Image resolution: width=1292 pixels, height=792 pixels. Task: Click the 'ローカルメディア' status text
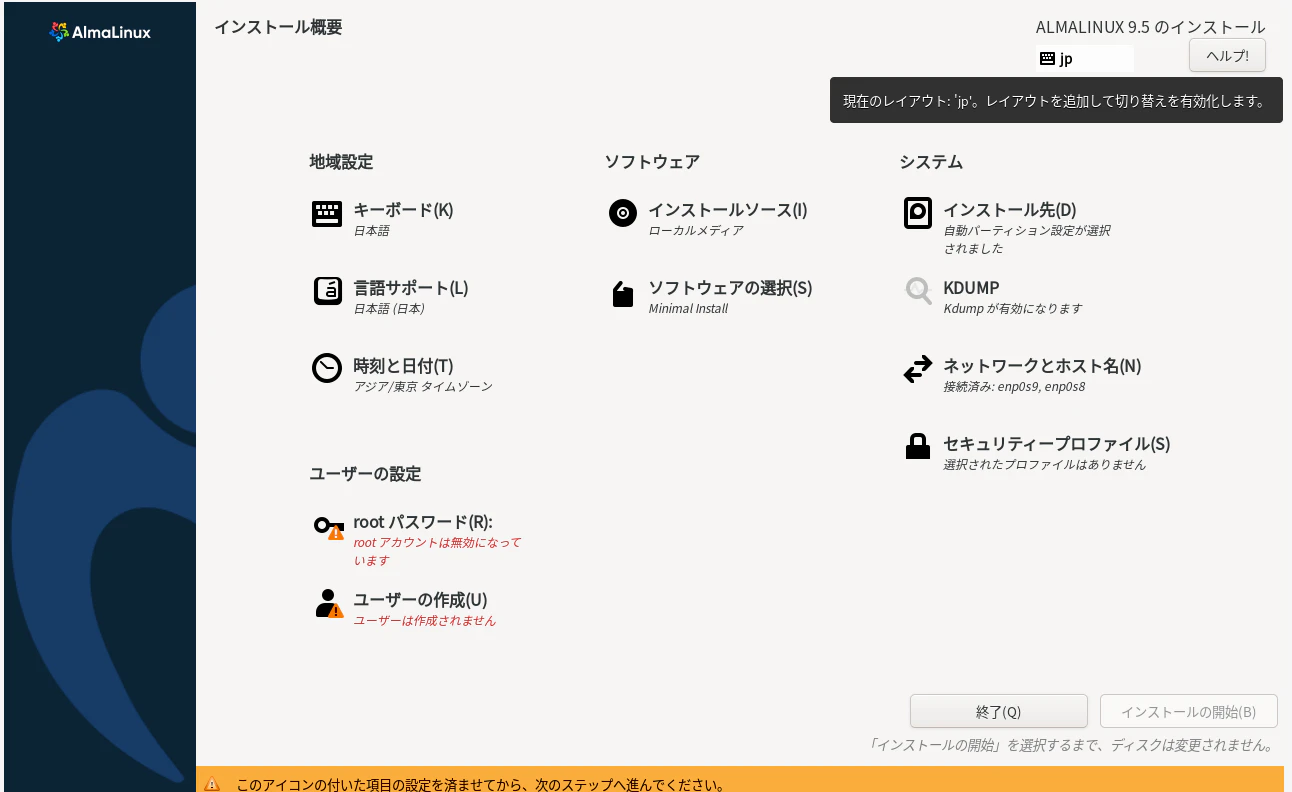[x=696, y=230]
